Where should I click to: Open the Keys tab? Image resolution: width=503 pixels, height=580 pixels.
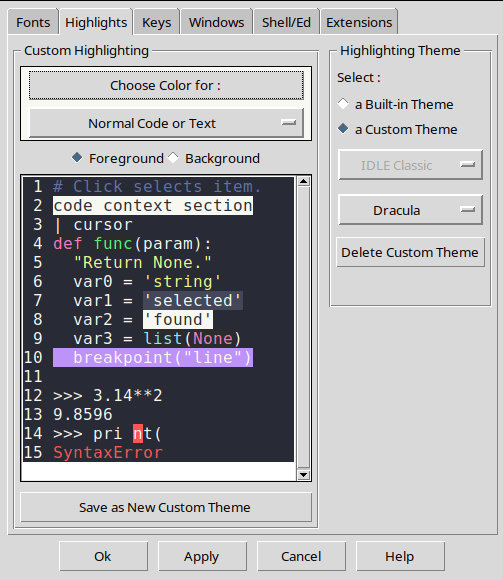point(156,22)
